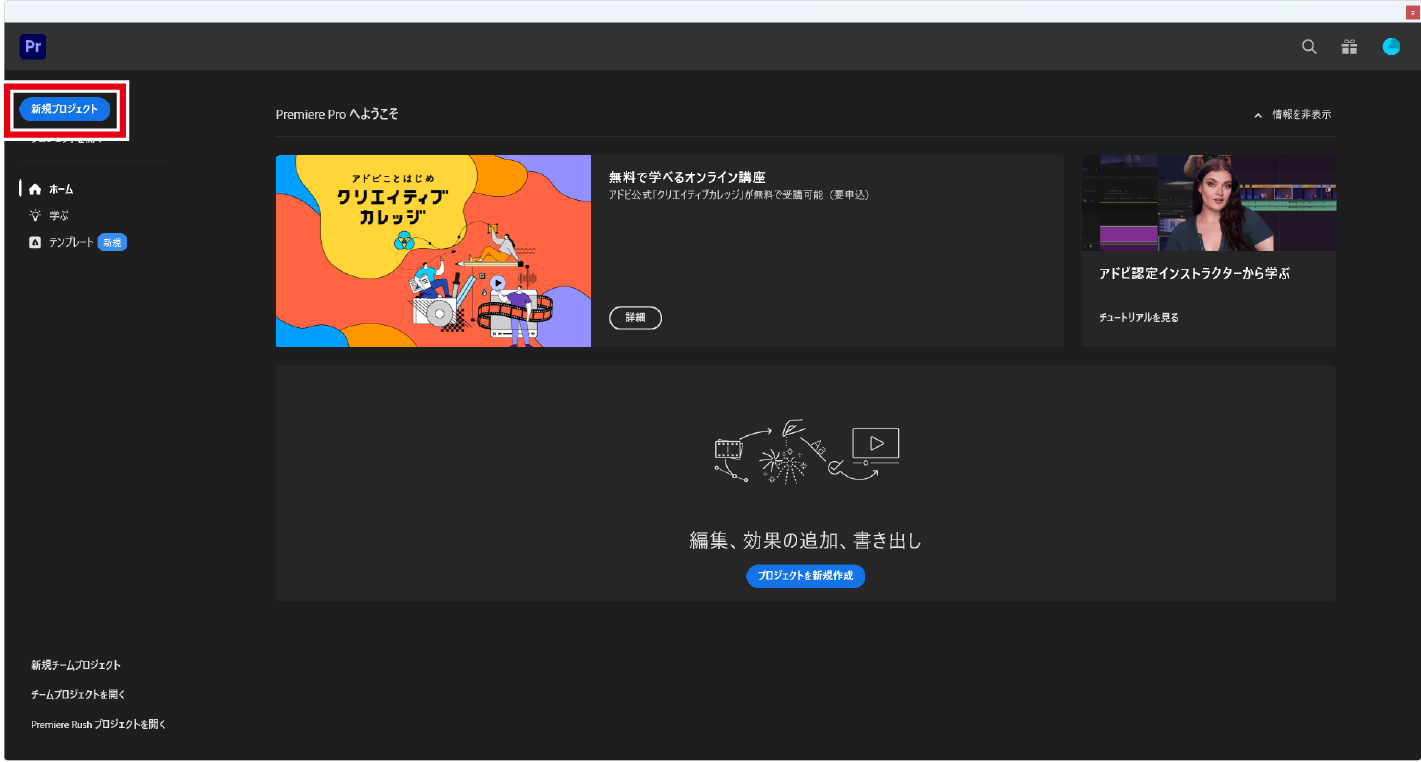Open Premiere Rush プロジェクトを開く
The height and width of the screenshot is (762, 1421).
98,724
